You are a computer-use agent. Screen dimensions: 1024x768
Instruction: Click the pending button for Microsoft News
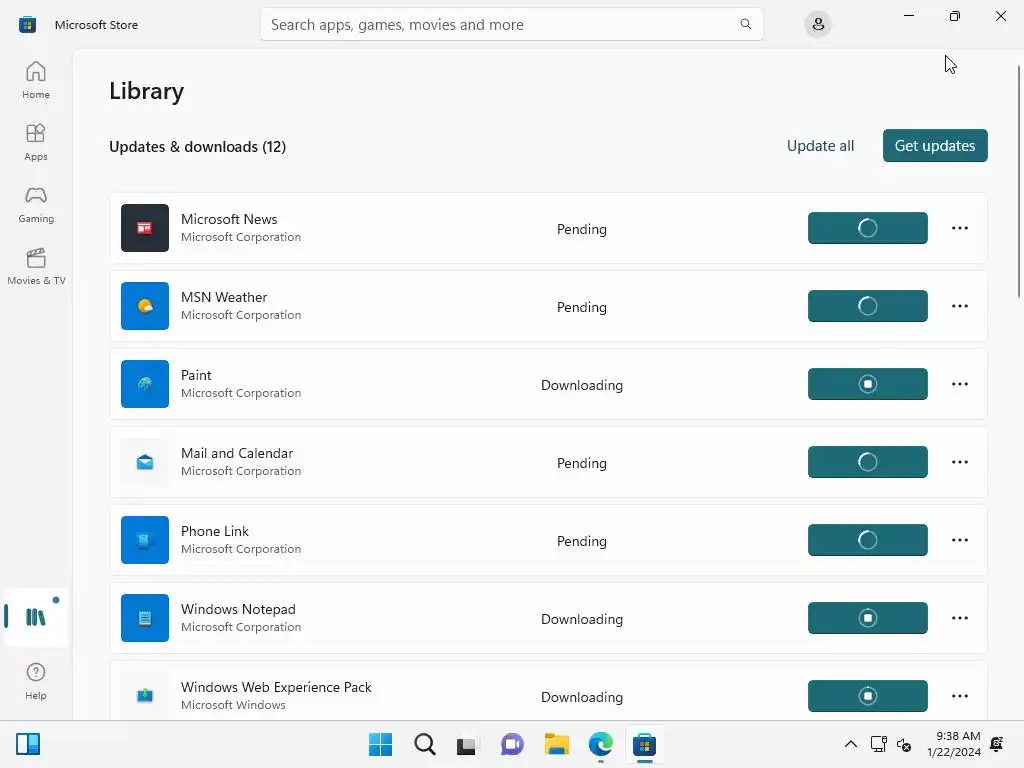point(867,228)
